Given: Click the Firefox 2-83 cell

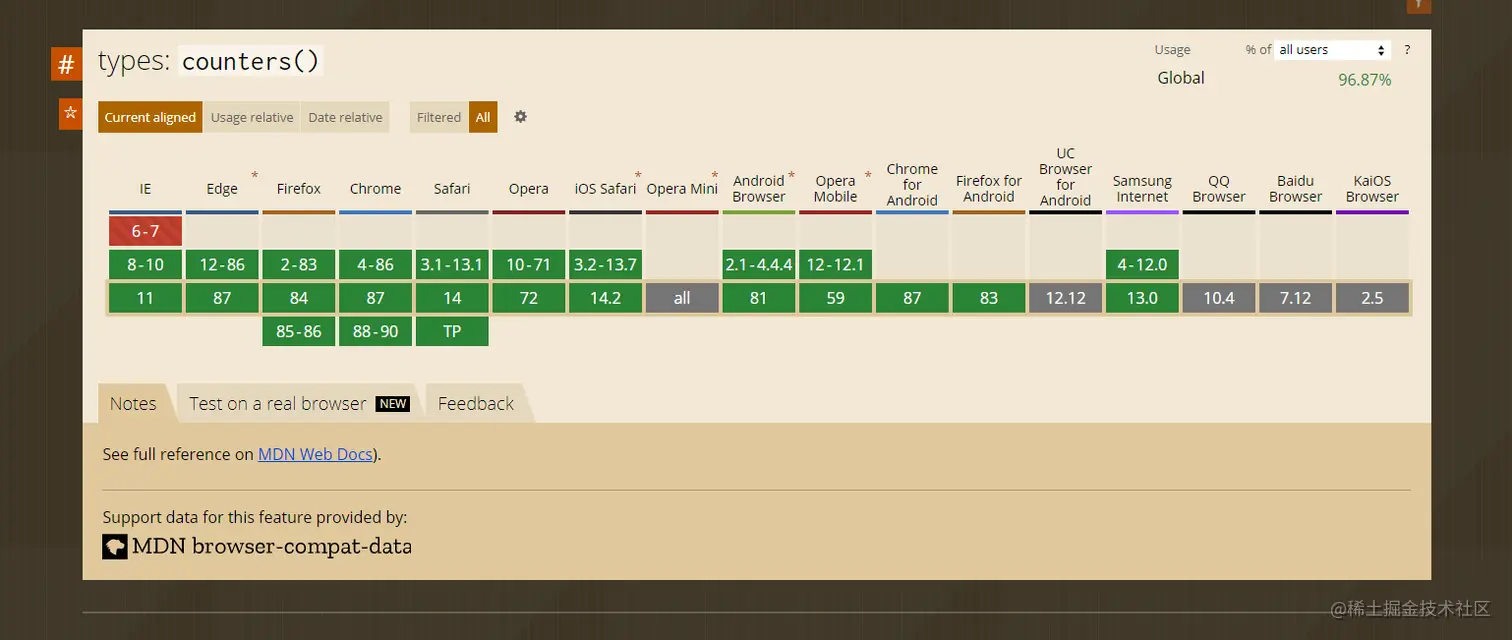Looking at the screenshot, I should point(299,265).
